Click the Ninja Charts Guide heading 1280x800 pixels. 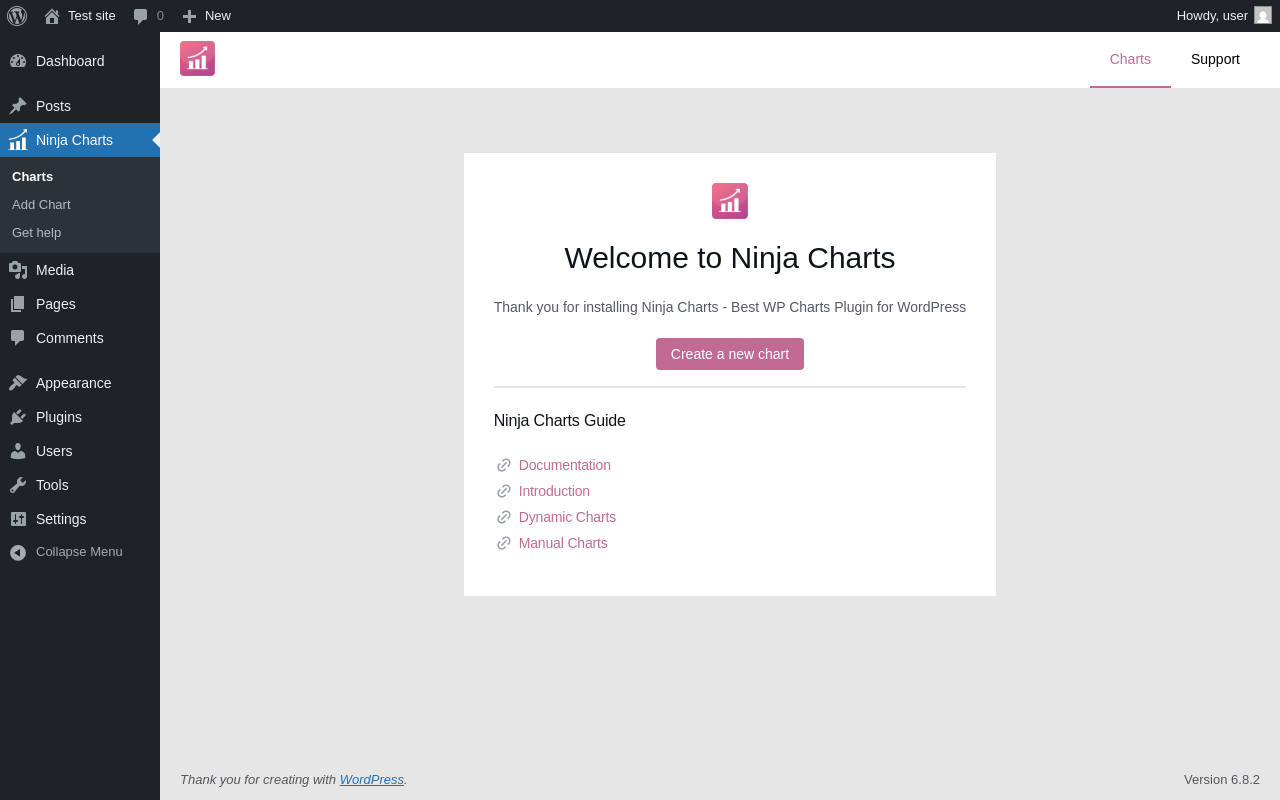coord(560,421)
